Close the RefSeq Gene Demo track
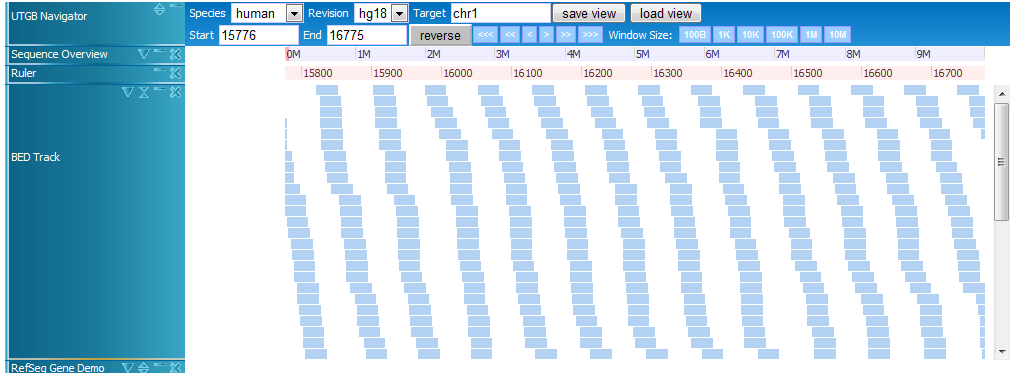The image size is (1020, 373). pyautogui.click(x=175, y=368)
